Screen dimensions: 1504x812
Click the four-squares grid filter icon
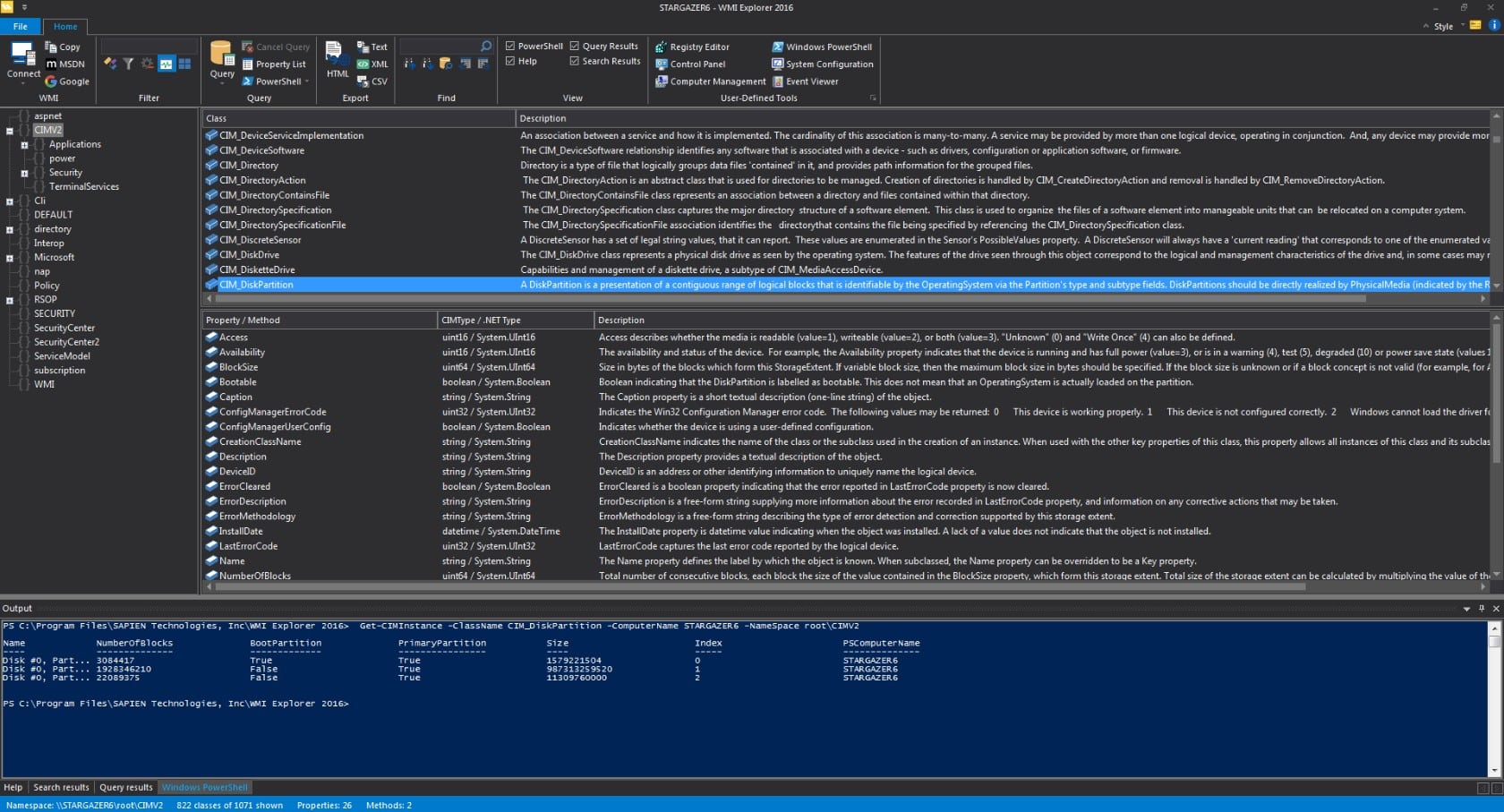(x=184, y=64)
